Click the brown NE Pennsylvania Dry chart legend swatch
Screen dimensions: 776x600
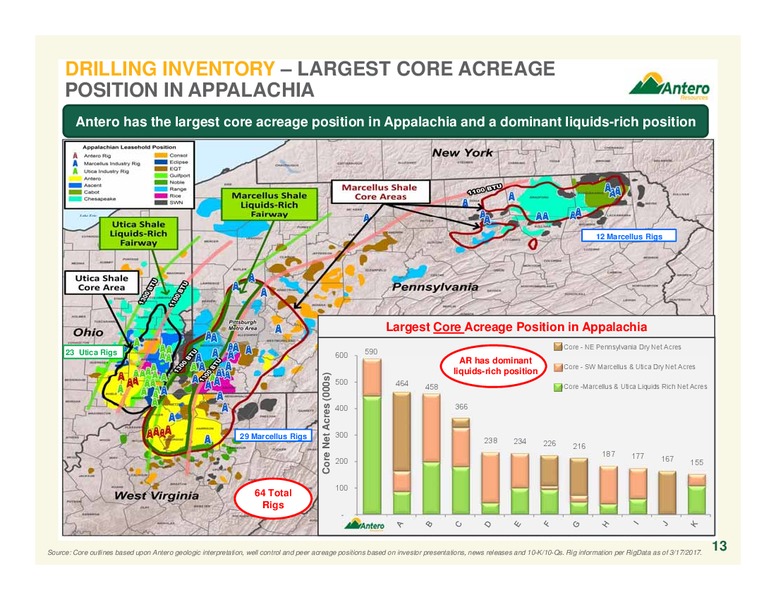coord(558,347)
